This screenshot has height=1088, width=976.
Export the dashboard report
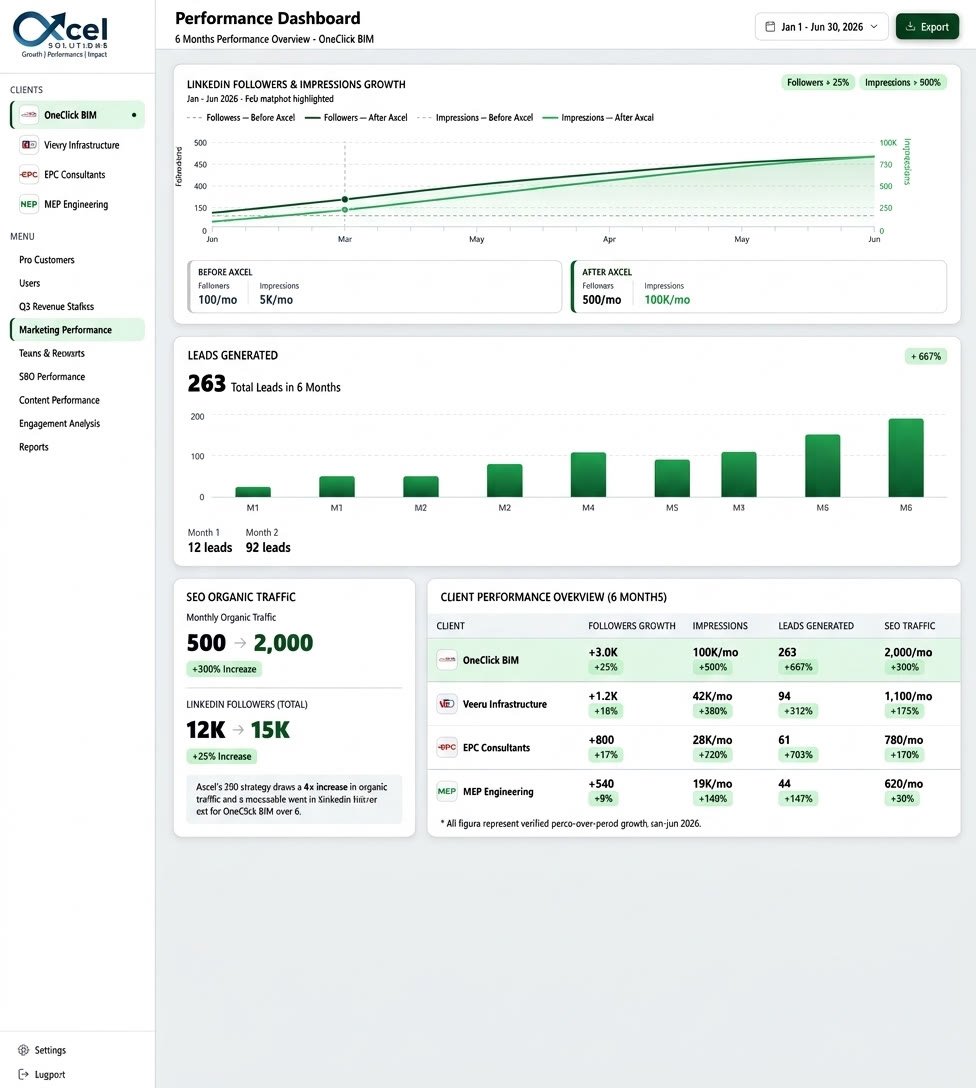coord(927,27)
